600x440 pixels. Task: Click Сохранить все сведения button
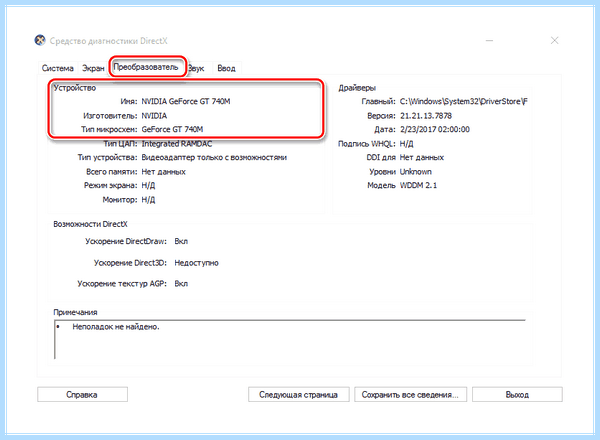pyautogui.click(x=410, y=394)
